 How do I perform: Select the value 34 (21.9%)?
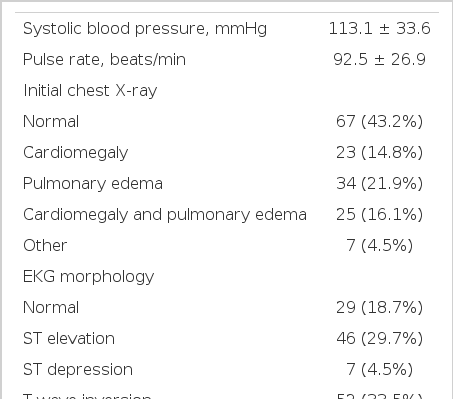tap(379, 183)
